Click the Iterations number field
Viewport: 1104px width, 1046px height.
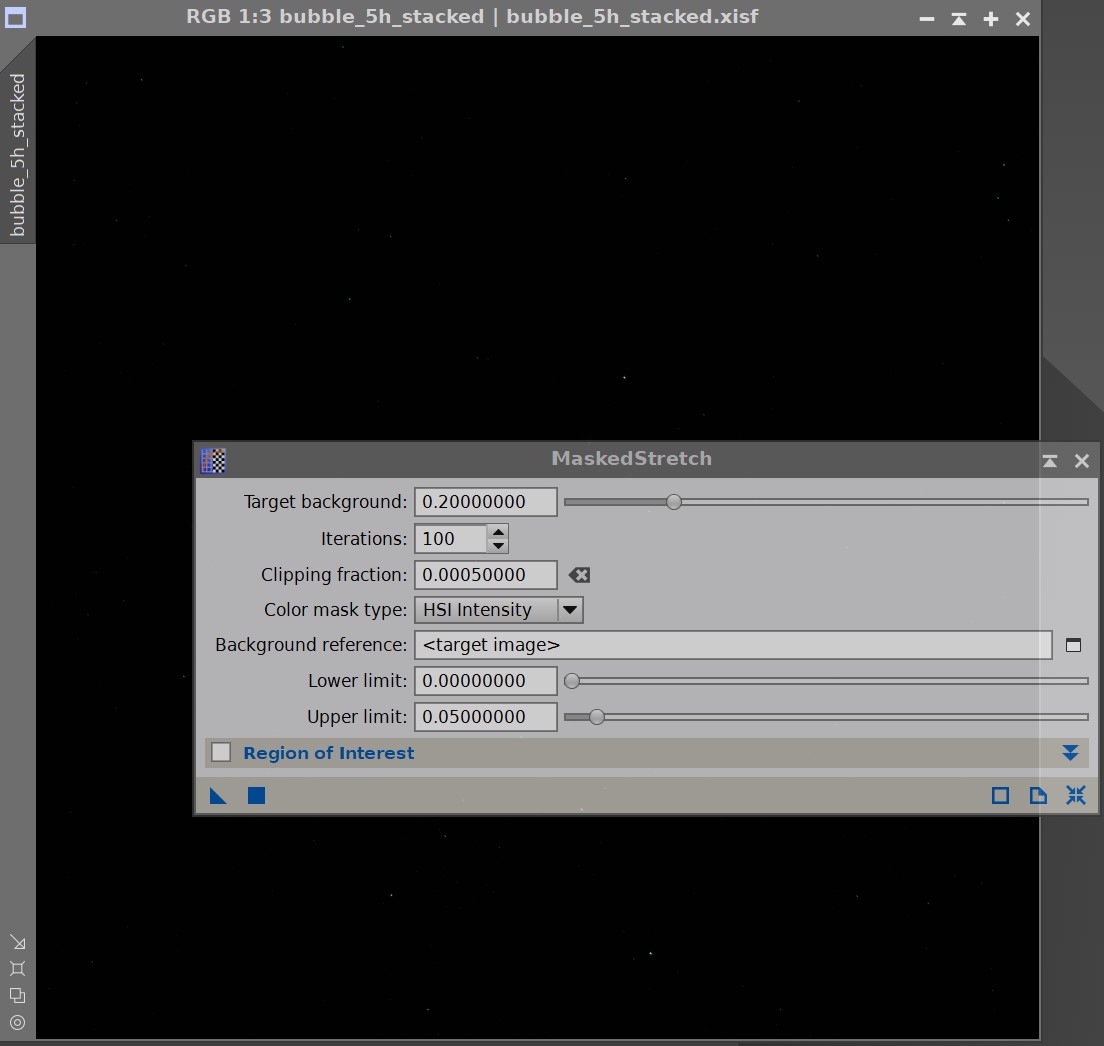[x=451, y=538]
